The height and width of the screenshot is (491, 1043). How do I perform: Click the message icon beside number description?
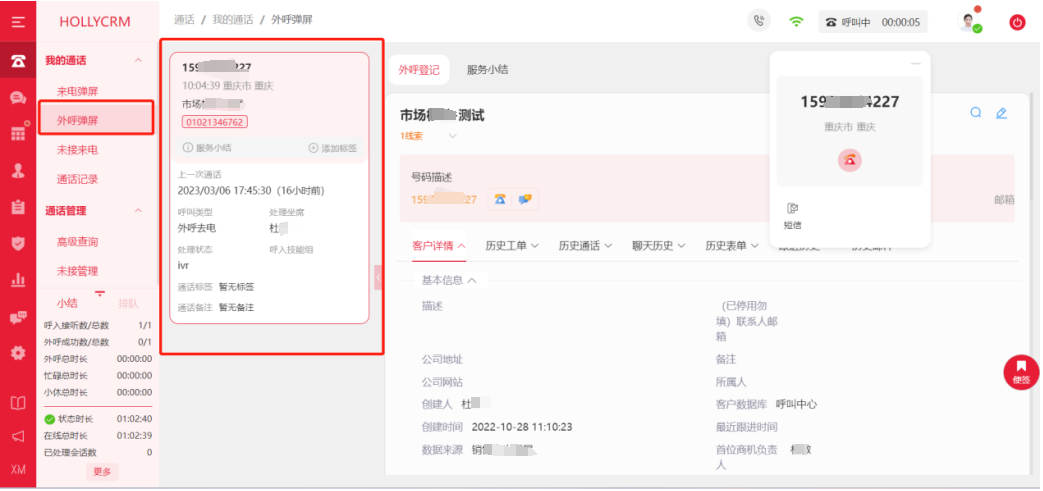point(525,199)
